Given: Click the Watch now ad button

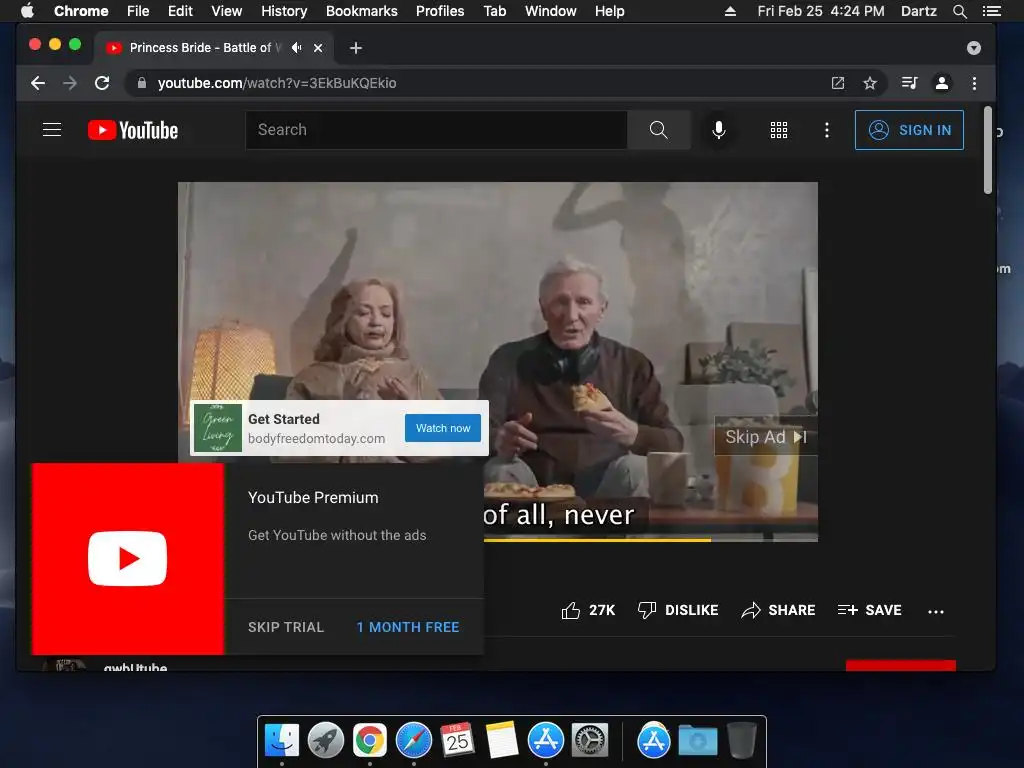Looking at the screenshot, I should tap(443, 428).
